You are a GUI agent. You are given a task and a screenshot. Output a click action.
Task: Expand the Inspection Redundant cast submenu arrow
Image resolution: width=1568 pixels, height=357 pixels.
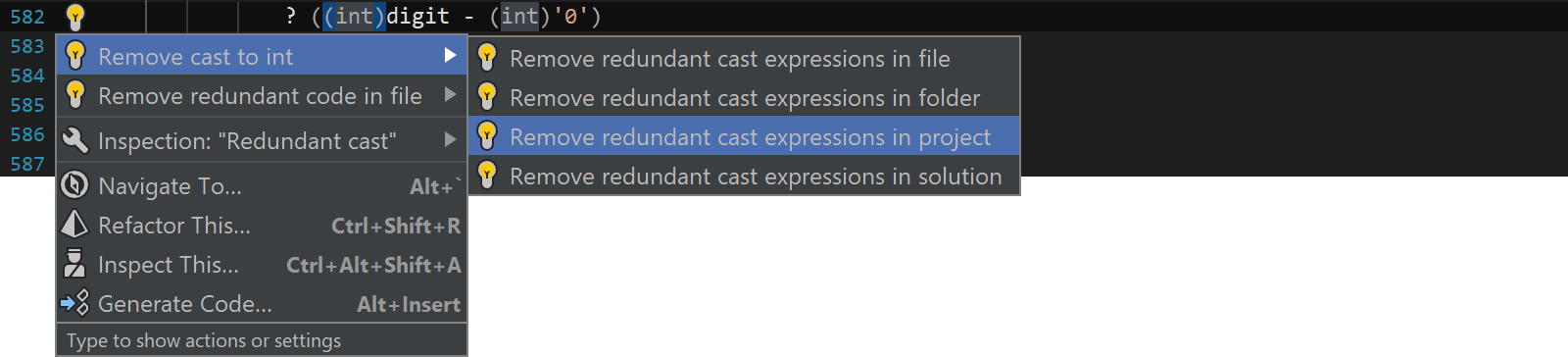tap(450, 140)
